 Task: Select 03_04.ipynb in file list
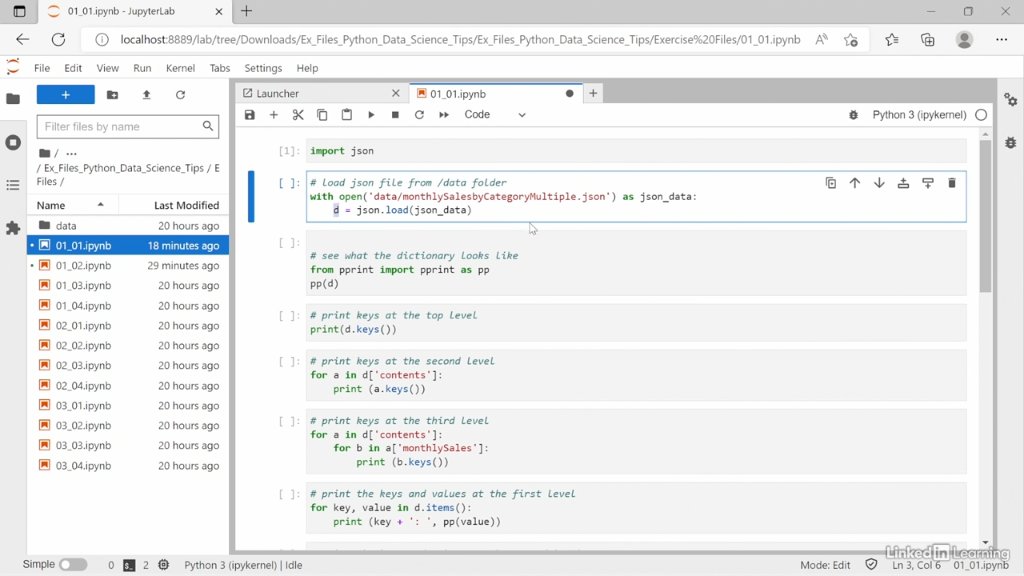[x=128, y=466]
